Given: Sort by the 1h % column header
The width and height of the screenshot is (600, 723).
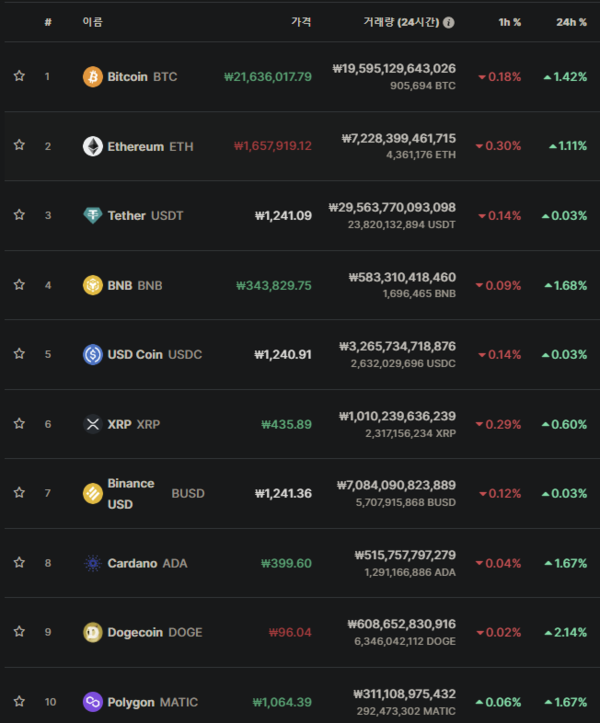Looking at the screenshot, I should (x=509, y=22).
